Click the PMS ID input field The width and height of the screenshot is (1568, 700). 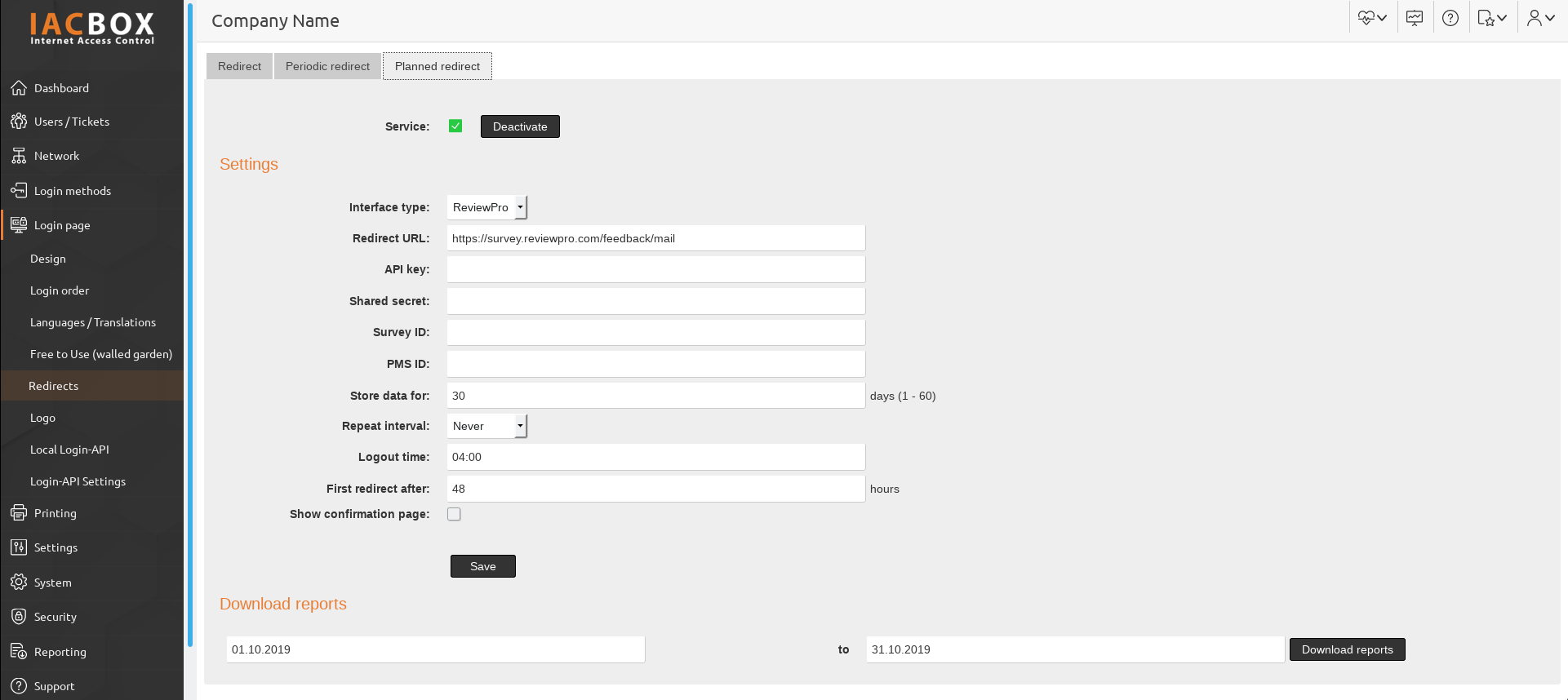[656, 364]
